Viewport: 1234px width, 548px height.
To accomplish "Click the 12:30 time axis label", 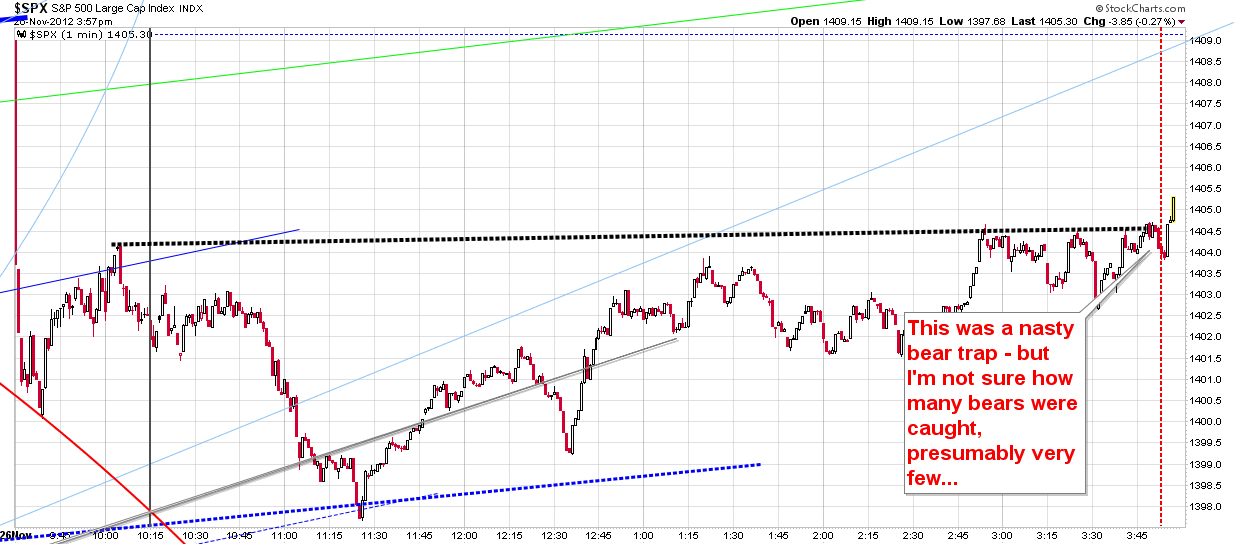I will coord(552,536).
